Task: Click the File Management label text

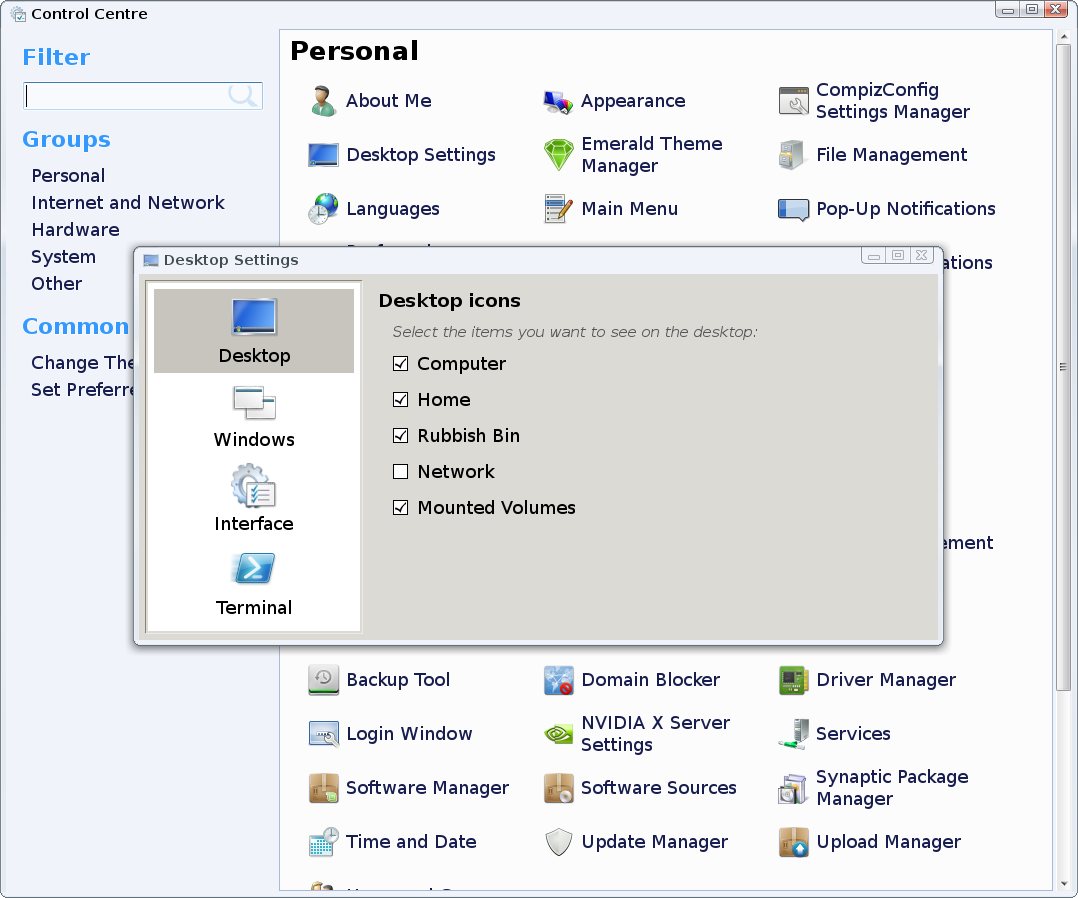Action: 892,155
